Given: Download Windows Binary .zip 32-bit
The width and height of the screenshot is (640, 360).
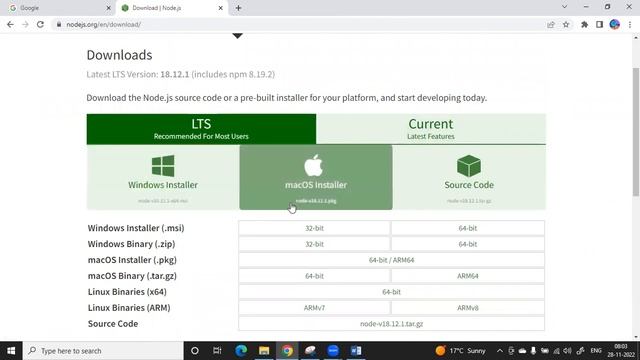Looking at the screenshot, I should point(314,244).
